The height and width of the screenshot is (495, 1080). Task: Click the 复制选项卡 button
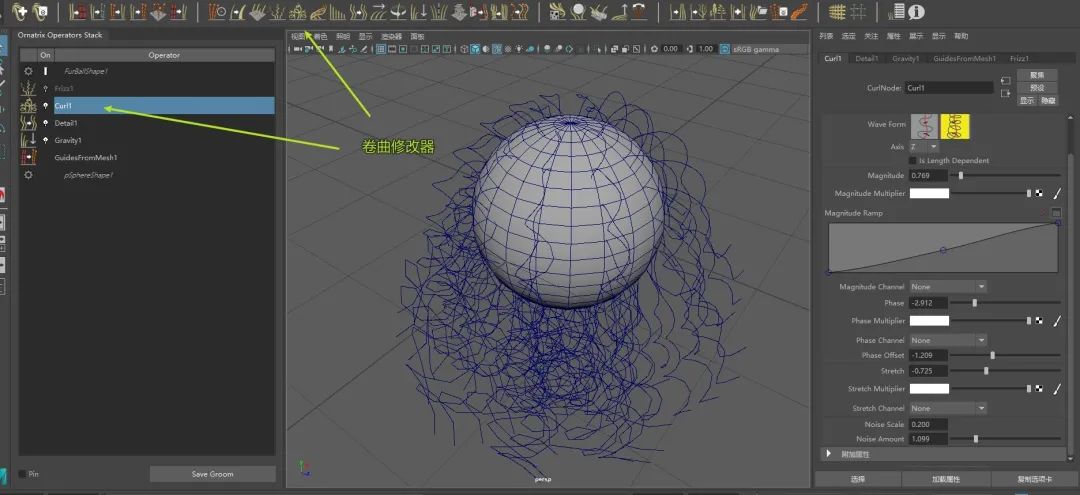[1035, 478]
